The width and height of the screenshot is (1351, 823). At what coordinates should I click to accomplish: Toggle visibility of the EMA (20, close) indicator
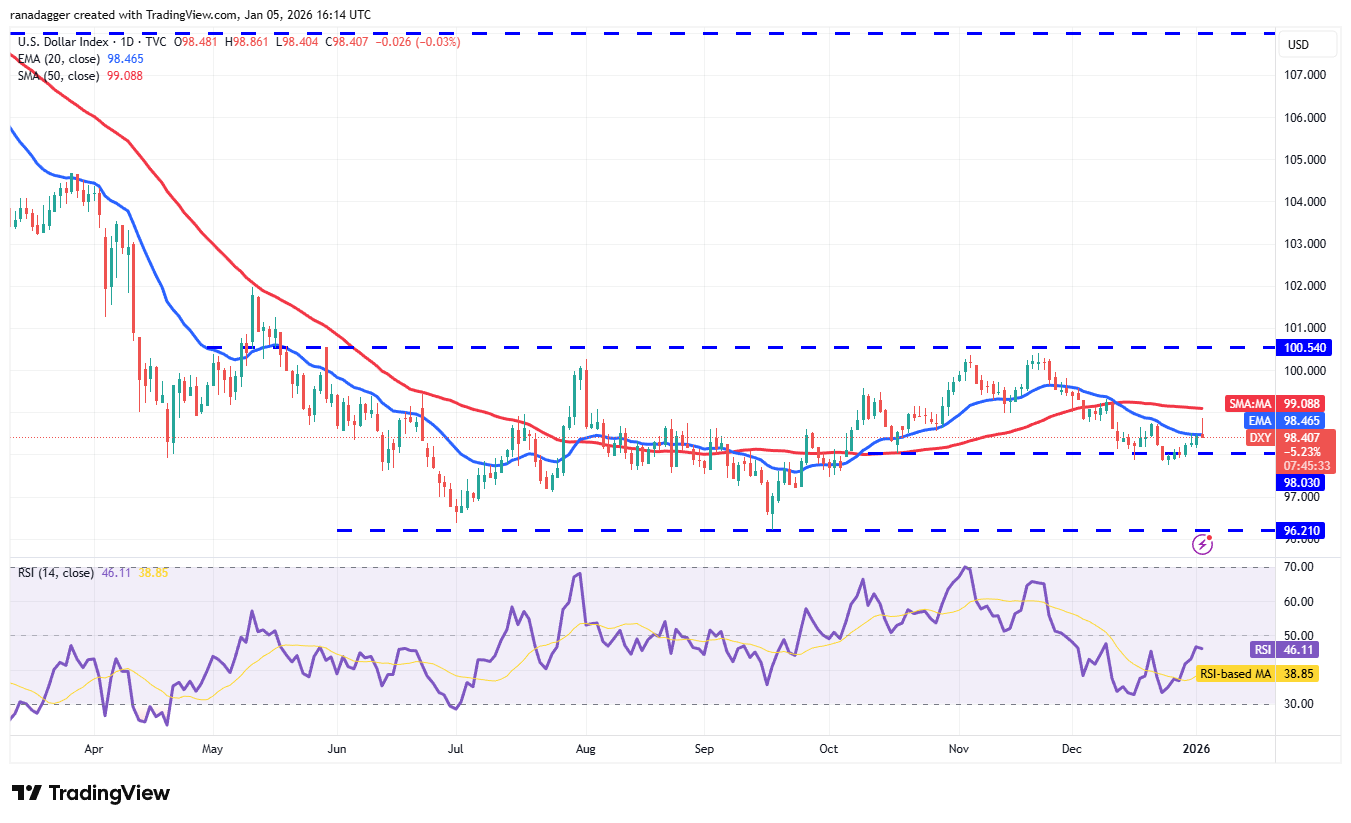point(57,59)
